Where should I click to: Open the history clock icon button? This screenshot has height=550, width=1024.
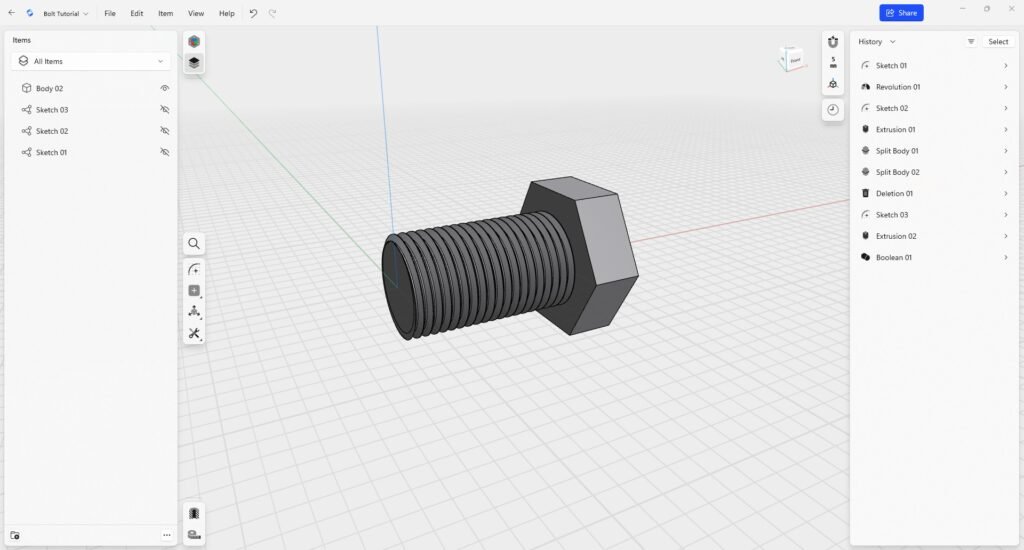pos(833,110)
